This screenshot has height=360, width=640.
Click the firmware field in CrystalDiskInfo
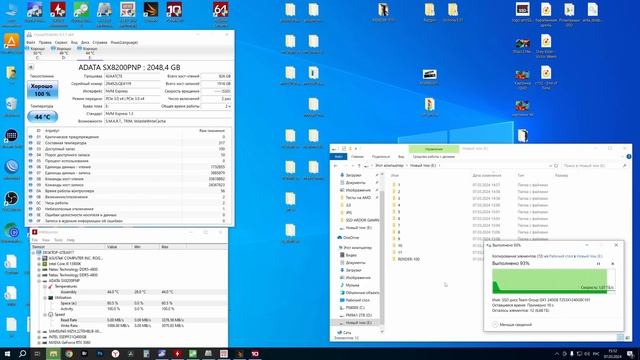(133, 76)
